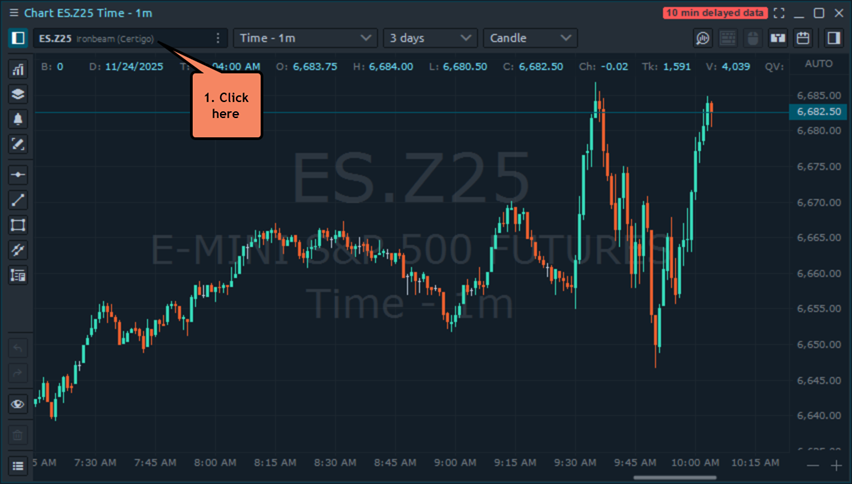Select the trend line drawing tool
Screen dimensions: 853x485
pyautogui.click(x=18, y=199)
